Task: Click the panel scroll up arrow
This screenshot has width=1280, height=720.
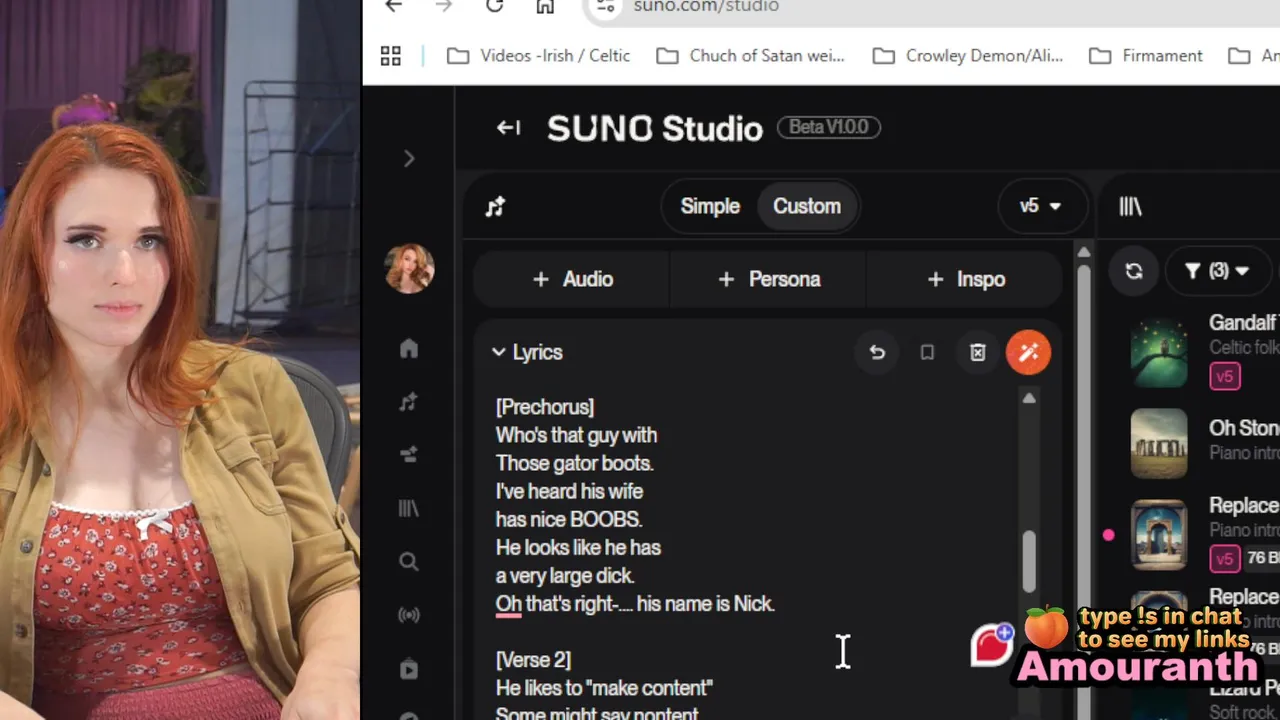Action: [1083, 253]
